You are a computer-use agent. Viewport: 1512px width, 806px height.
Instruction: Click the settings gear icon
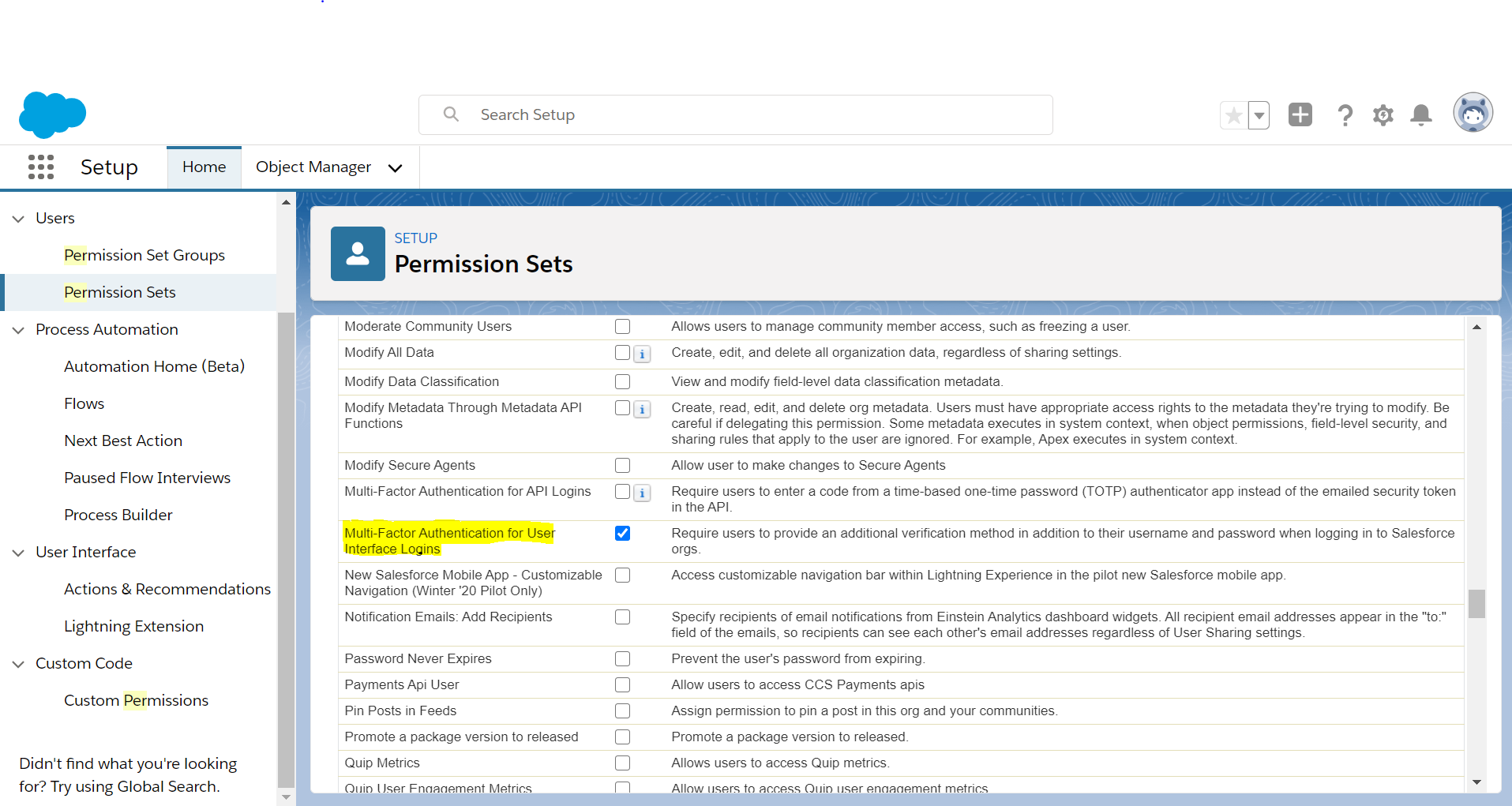click(1383, 114)
